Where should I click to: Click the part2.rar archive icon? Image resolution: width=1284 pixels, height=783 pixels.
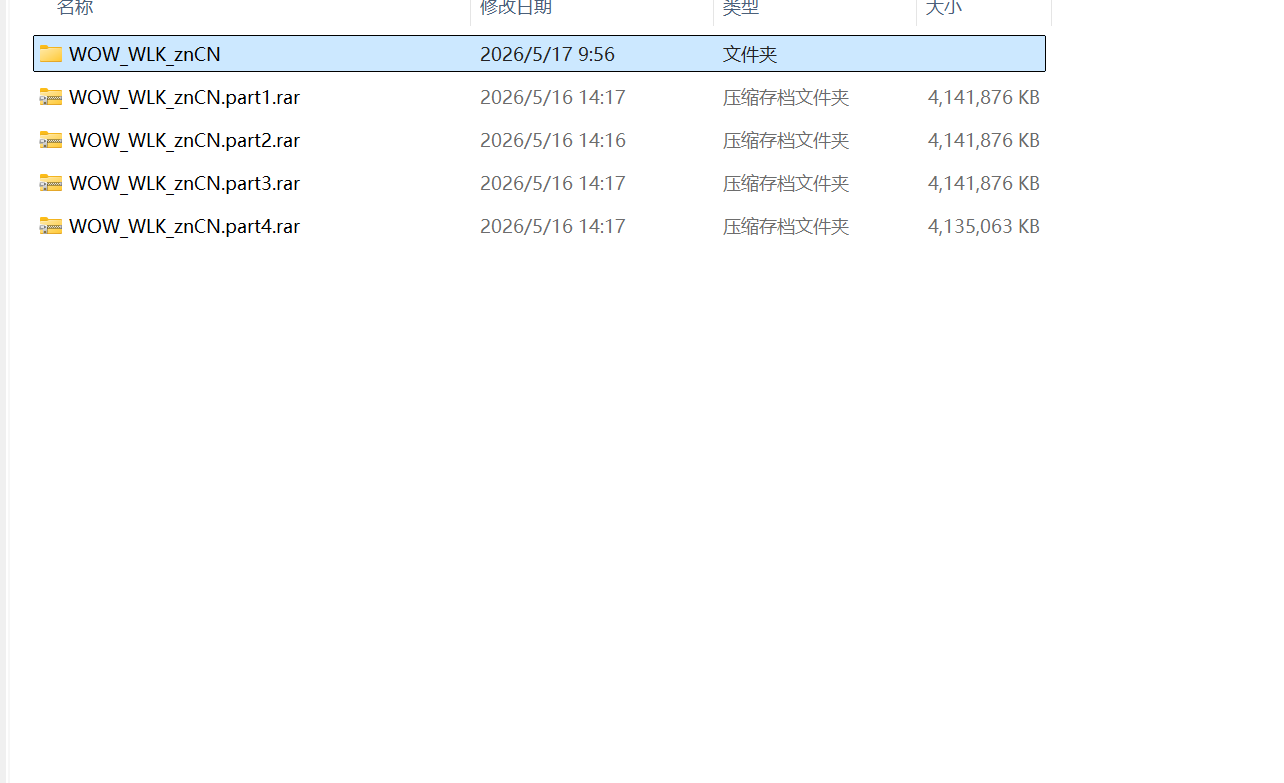[x=51, y=140]
